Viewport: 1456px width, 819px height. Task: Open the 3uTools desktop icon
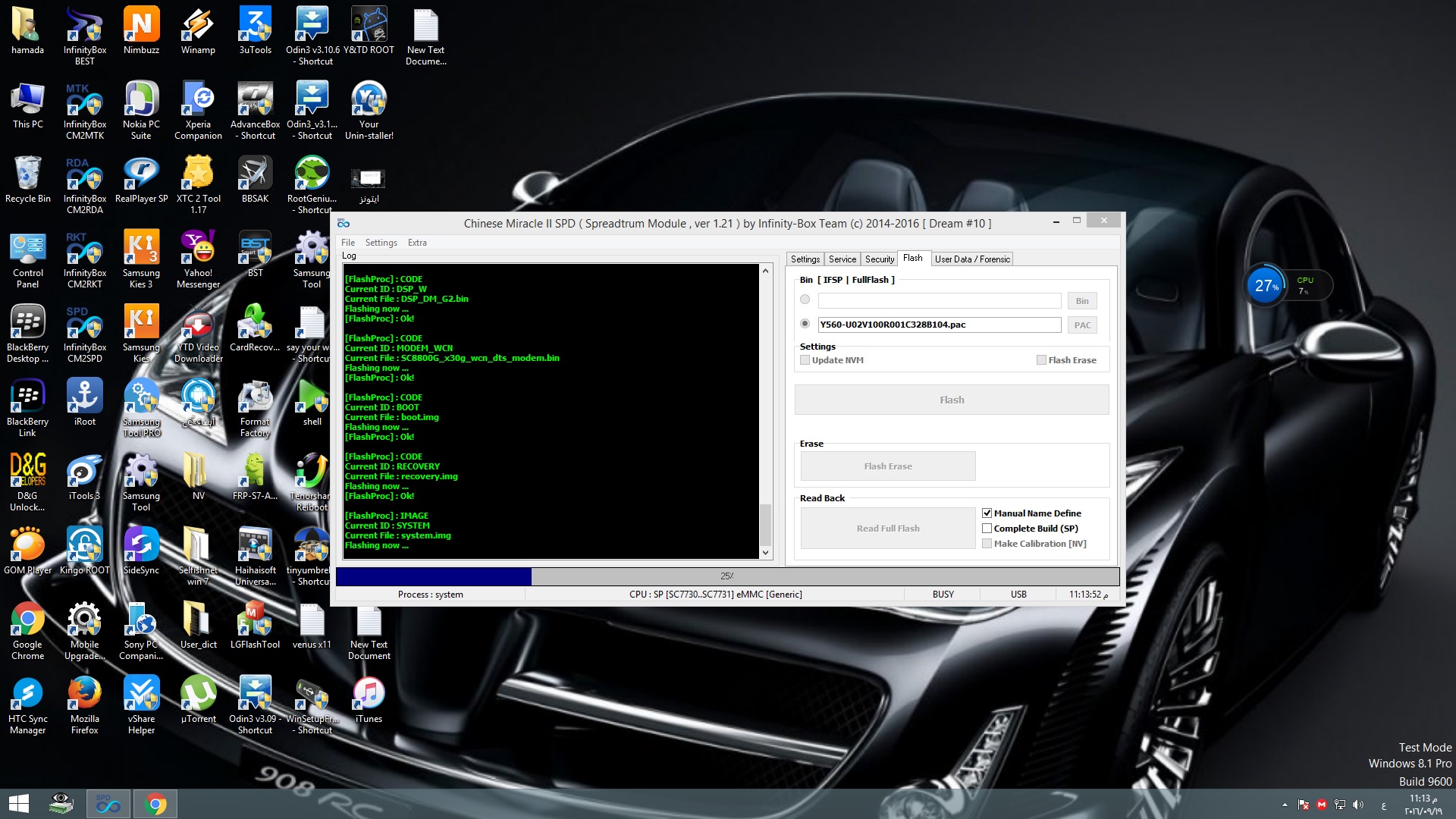pos(255,30)
